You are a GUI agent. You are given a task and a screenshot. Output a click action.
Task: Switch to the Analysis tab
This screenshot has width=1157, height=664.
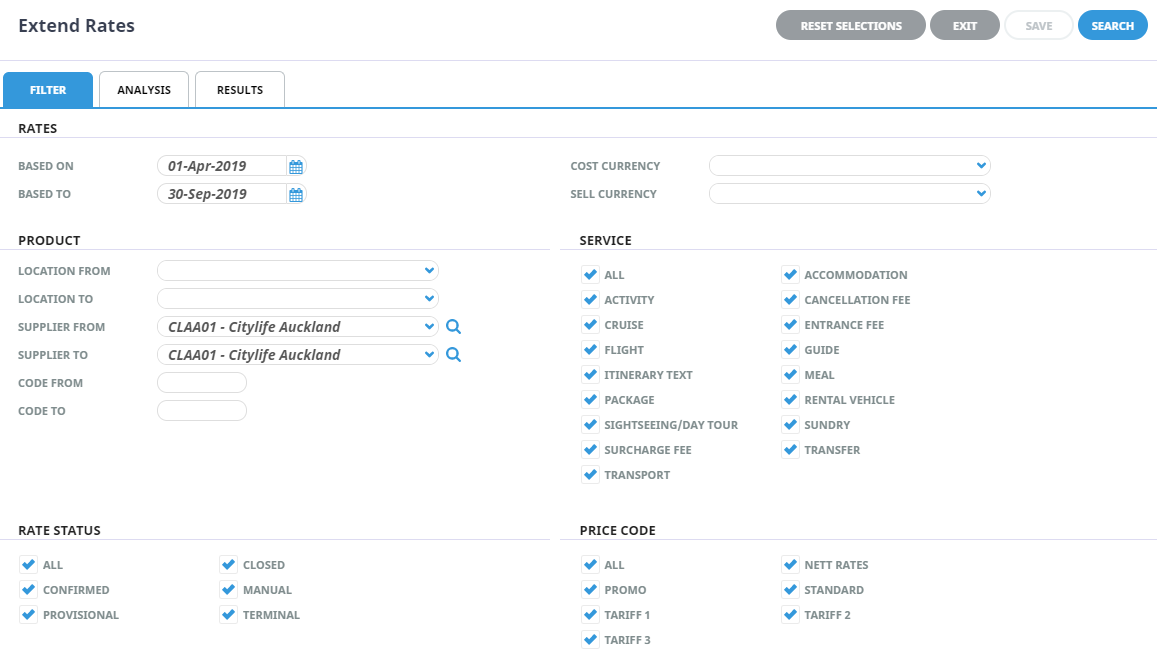tap(144, 90)
